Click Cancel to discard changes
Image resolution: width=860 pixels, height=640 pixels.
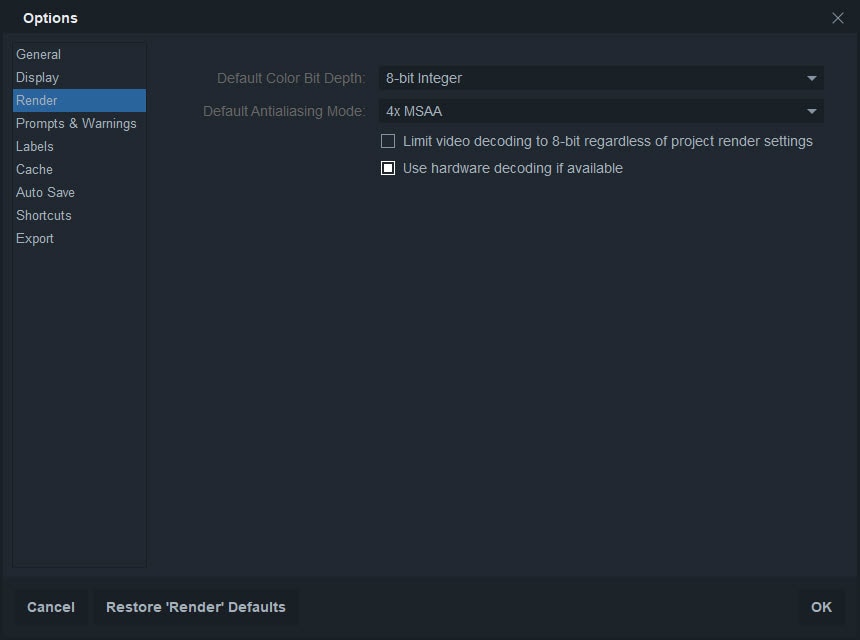click(x=51, y=607)
